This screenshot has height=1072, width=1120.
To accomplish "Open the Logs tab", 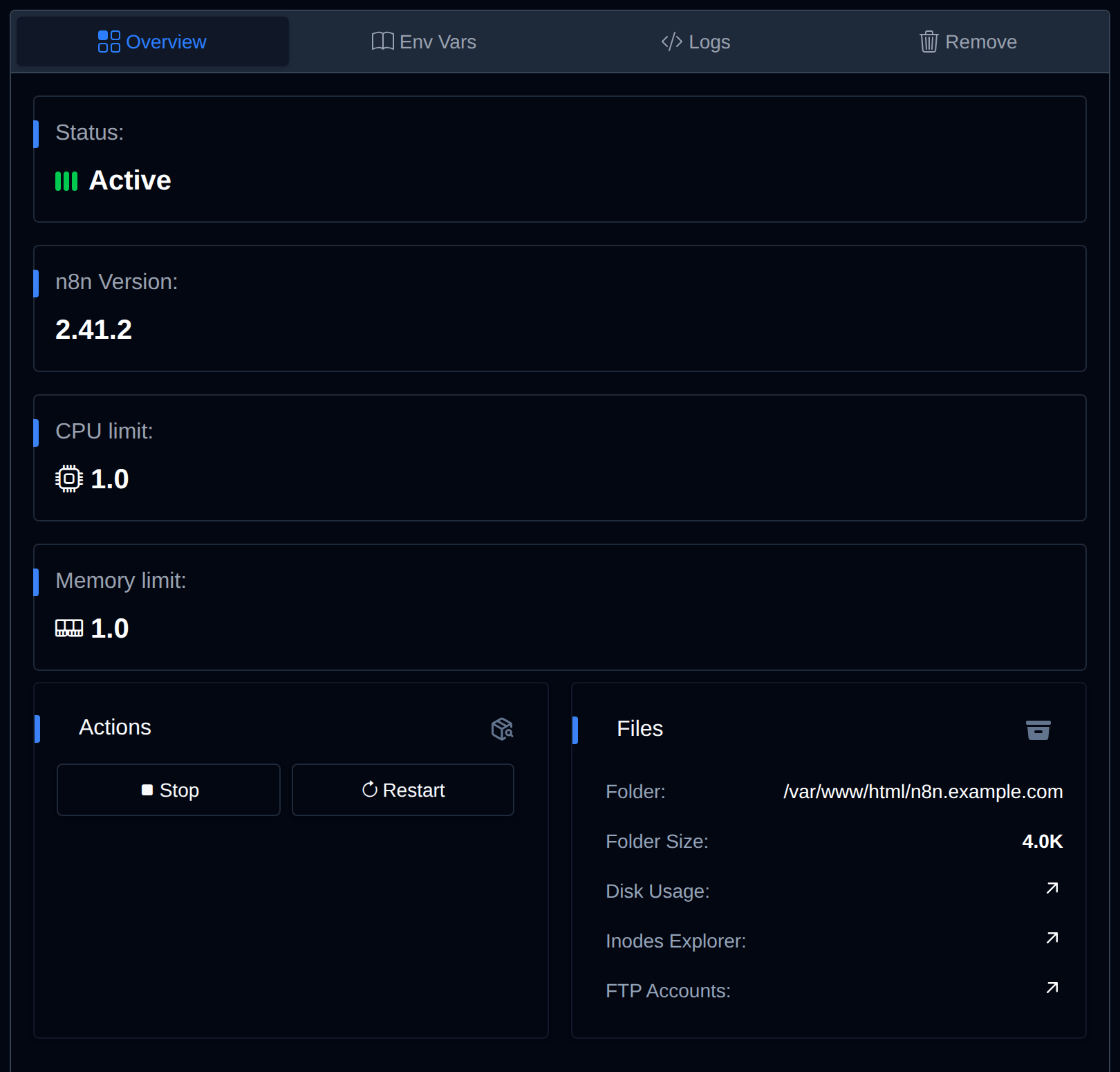I will coord(696,41).
